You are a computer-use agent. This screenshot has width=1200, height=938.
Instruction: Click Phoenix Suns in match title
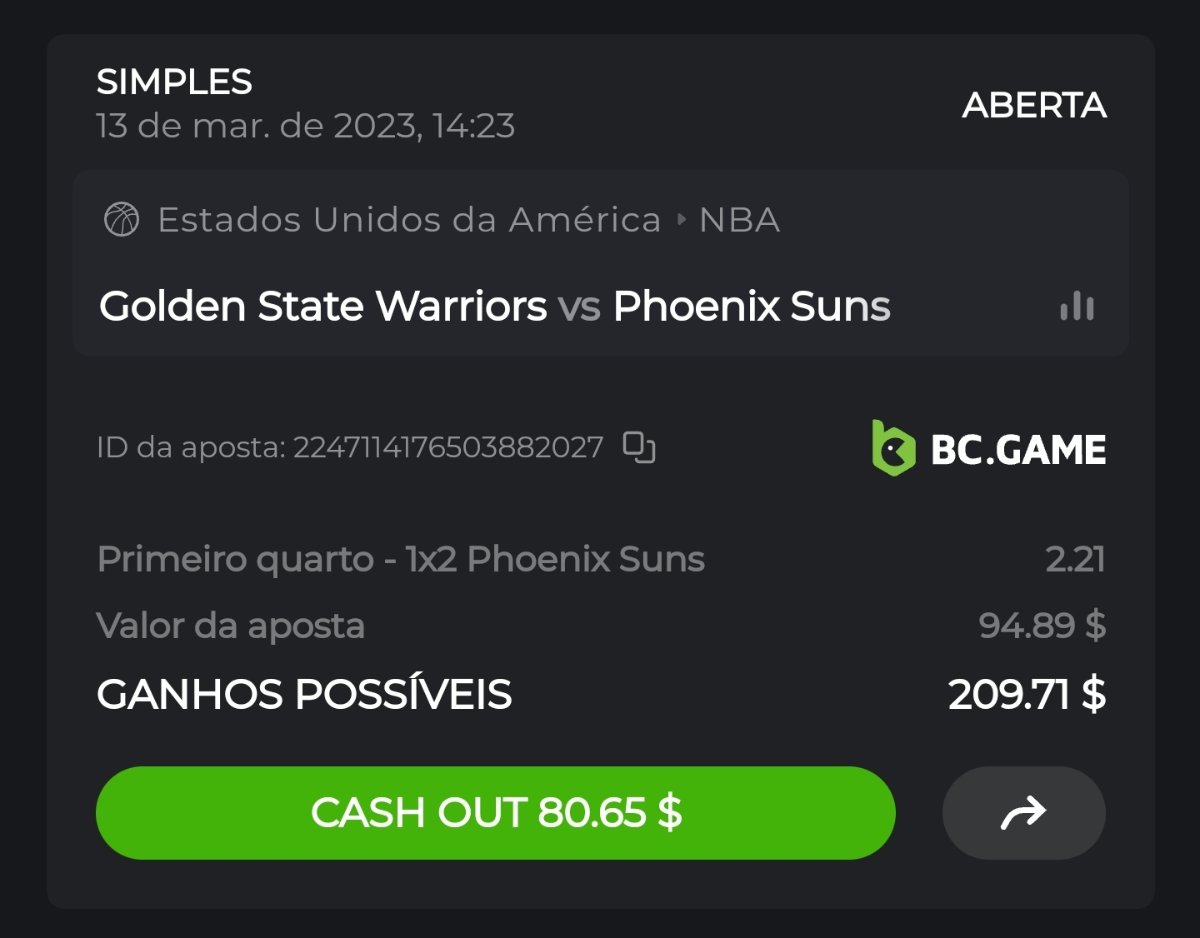click(751, 306)
